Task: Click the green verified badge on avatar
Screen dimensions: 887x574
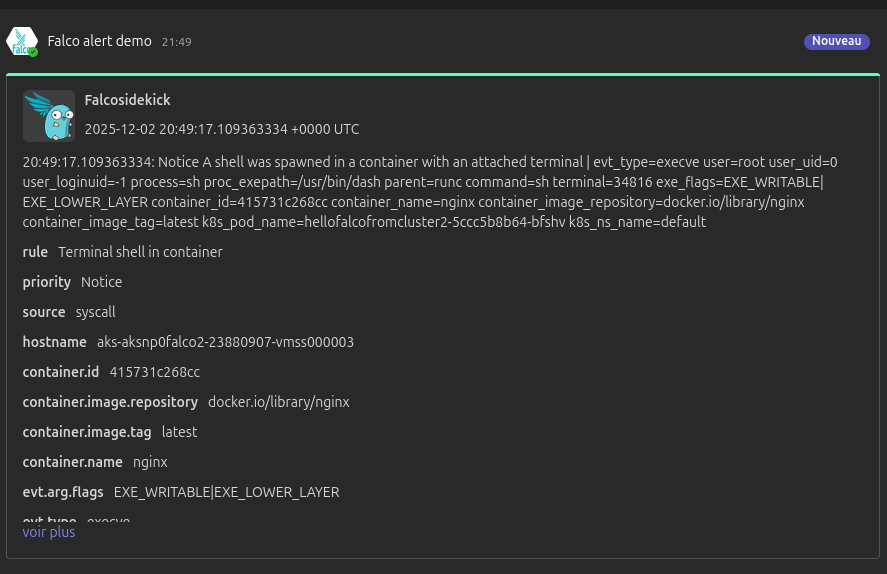Action: 33,52
